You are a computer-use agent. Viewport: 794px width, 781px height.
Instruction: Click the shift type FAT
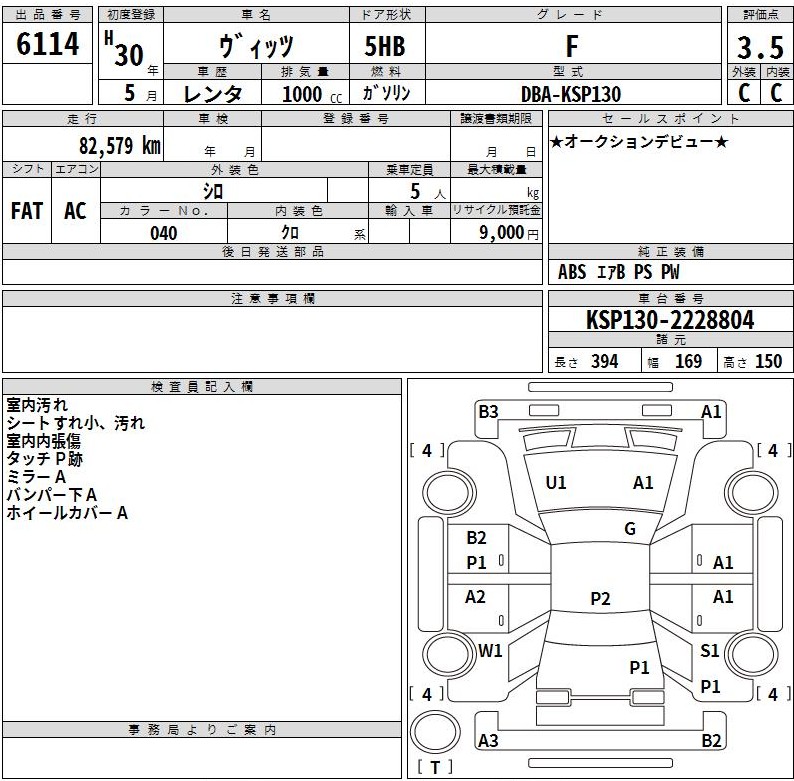click(27, 211)
